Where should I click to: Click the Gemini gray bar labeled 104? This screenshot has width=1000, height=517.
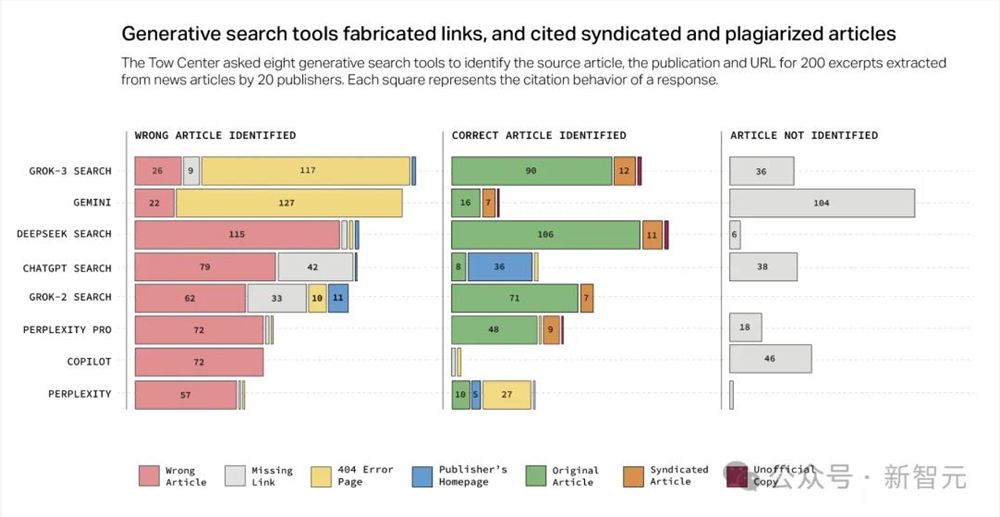click(x=822, y=203)
